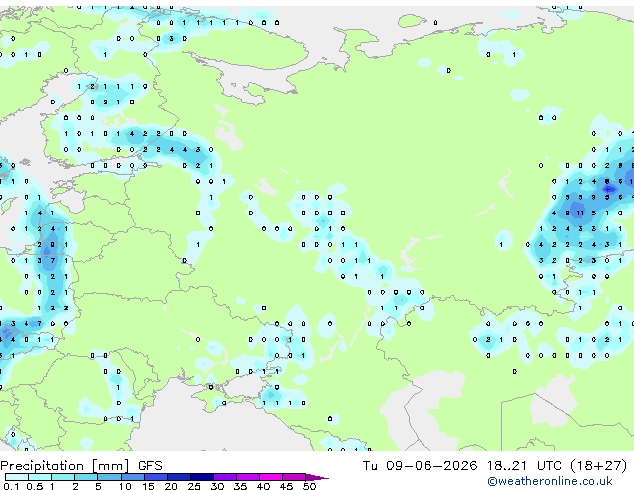634x490 pixels.
Task: Pick the 15–20 mm blue legend box
Action: pyautogui.click(x=156, y=477)
